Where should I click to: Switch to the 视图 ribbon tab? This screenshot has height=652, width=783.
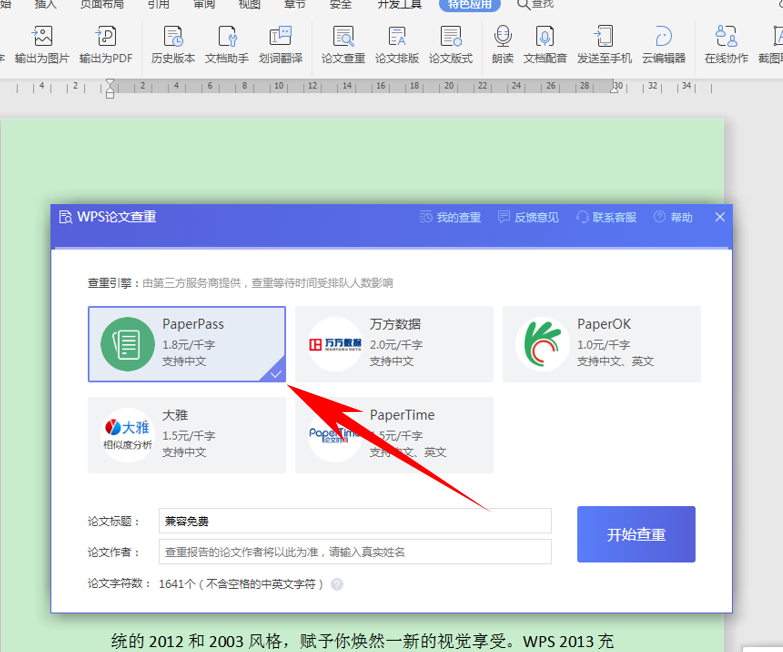(249, 4)
